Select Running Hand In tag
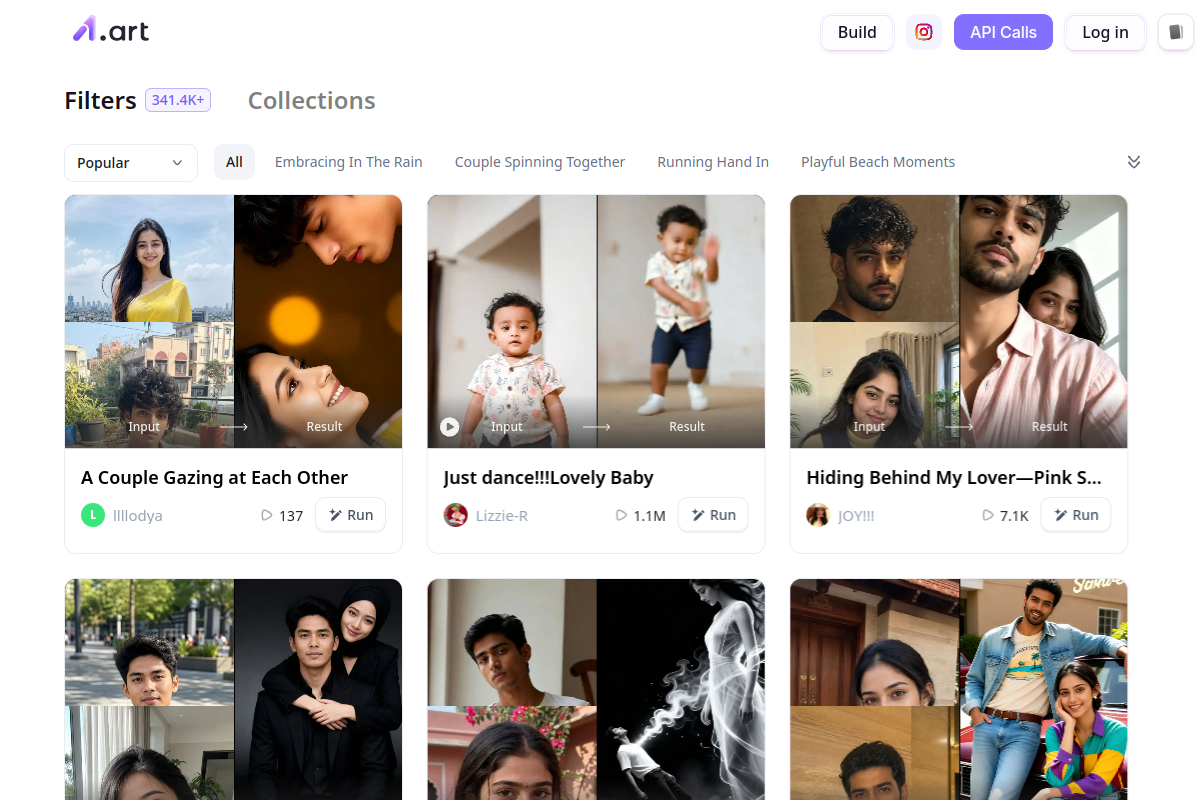Viewport: 1200px width, 800px height. click(713, 162)
